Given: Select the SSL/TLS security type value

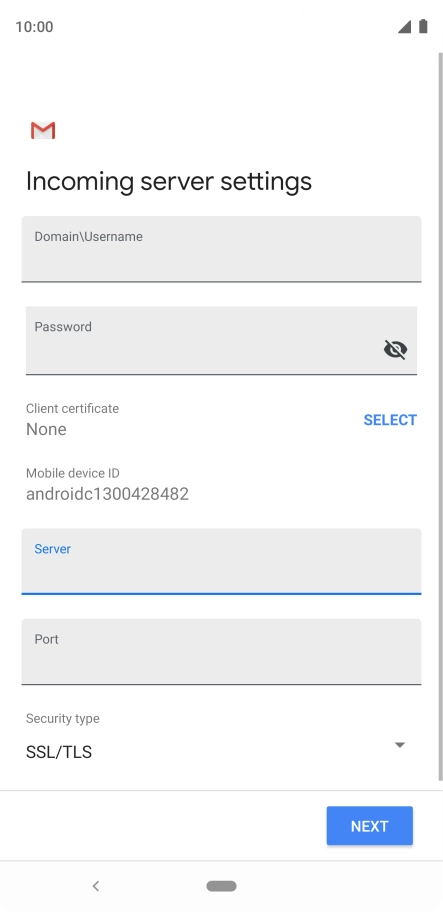Looking at the screenshot, I should point(59,752).
